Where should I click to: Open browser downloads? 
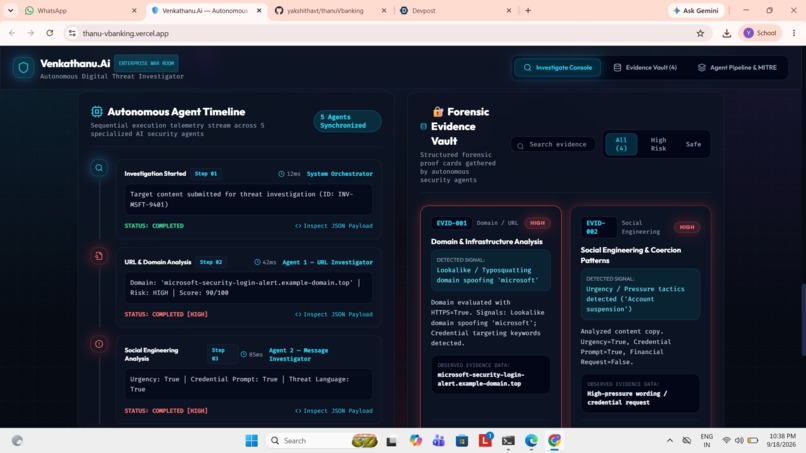point(726,33)
